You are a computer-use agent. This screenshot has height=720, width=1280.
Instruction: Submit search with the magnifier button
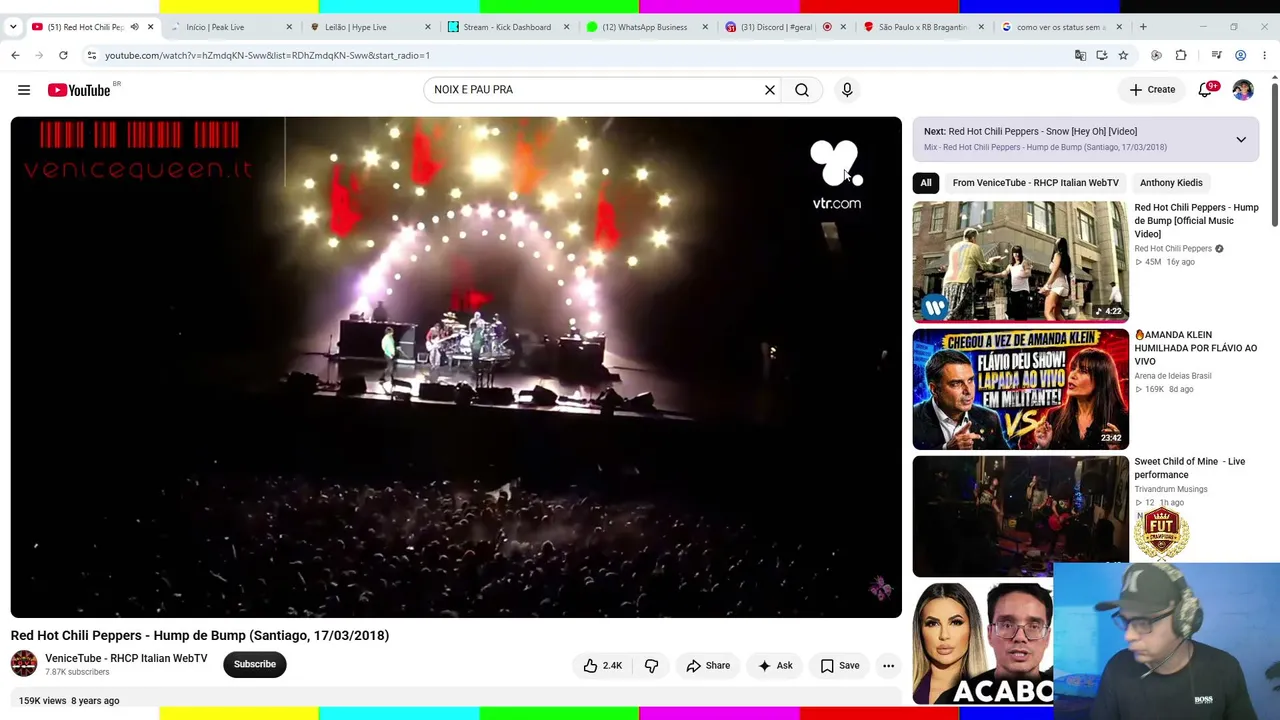pyautogui.click(x=802, y=90)
